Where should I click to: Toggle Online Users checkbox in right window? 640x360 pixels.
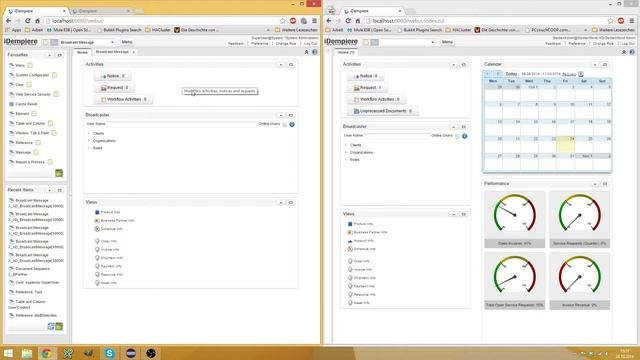click(457, 136)
